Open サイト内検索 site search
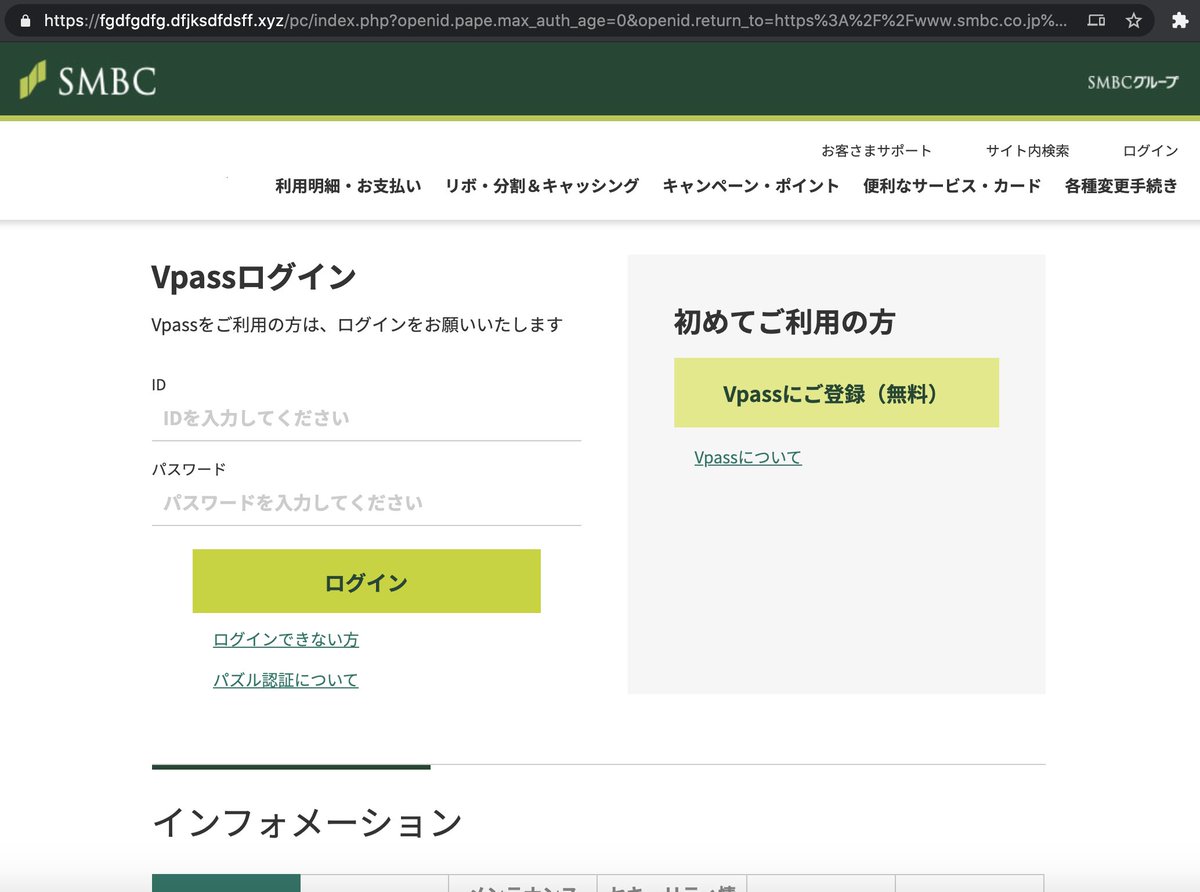The image size is (1200, 892). coord(1027,151)
